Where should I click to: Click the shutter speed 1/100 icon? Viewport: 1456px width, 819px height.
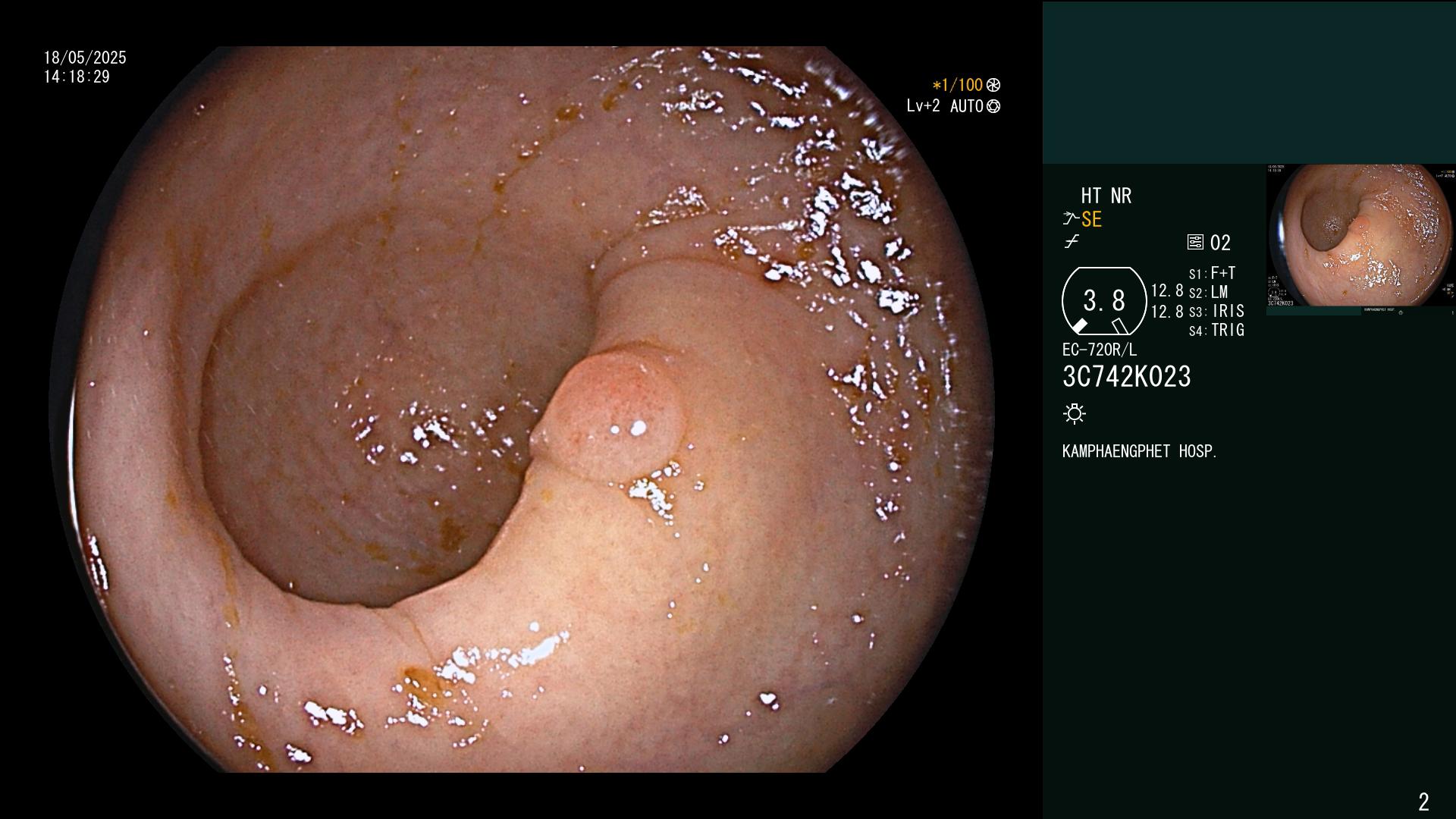click(x=993, y=85)
